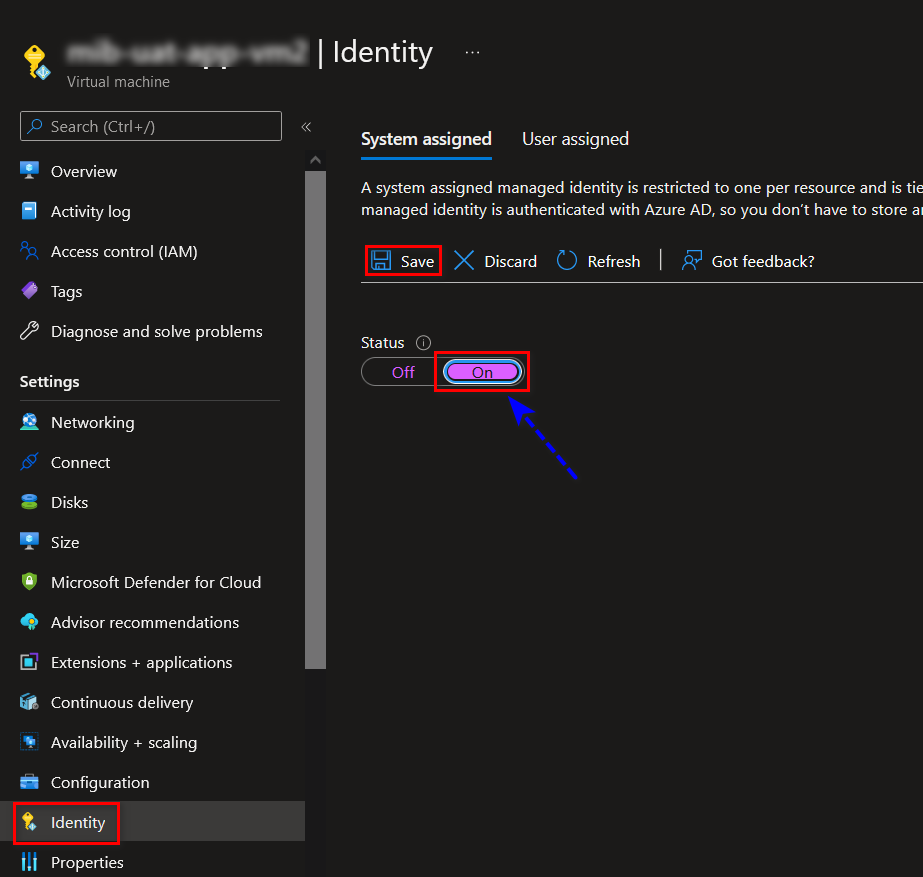Click the Tags purple label icon
Screen dimensions: 923x877
pos(30,291)
